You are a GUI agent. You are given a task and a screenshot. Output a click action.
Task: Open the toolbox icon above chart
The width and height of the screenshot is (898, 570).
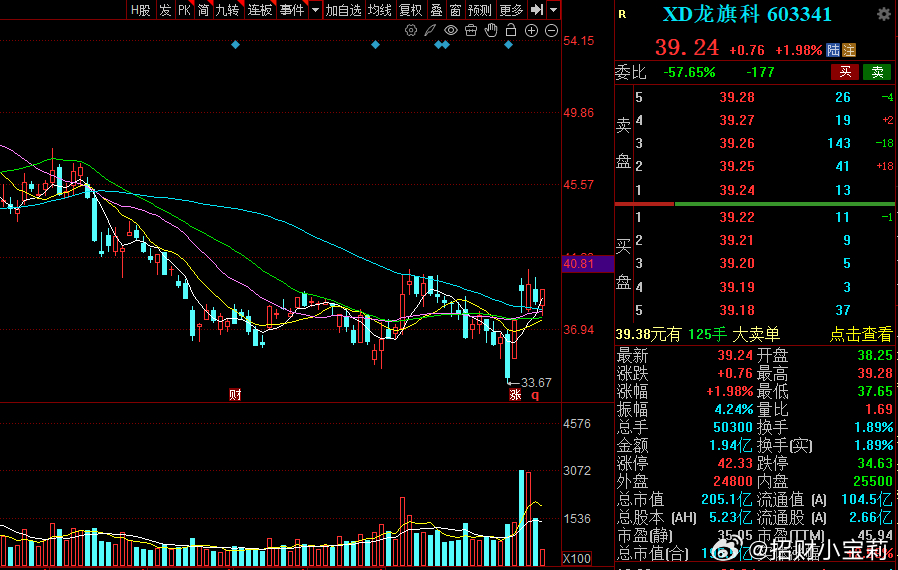(471, 30)
